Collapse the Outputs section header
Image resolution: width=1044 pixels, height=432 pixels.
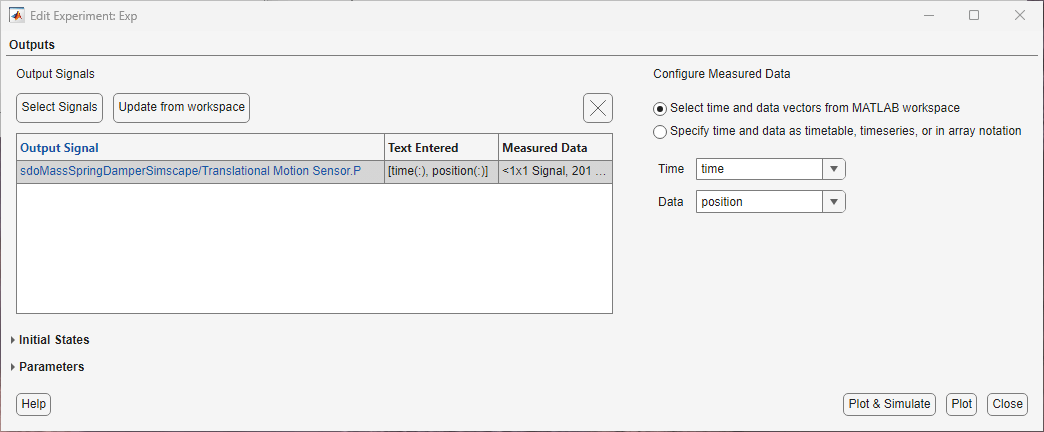(32, 45)
